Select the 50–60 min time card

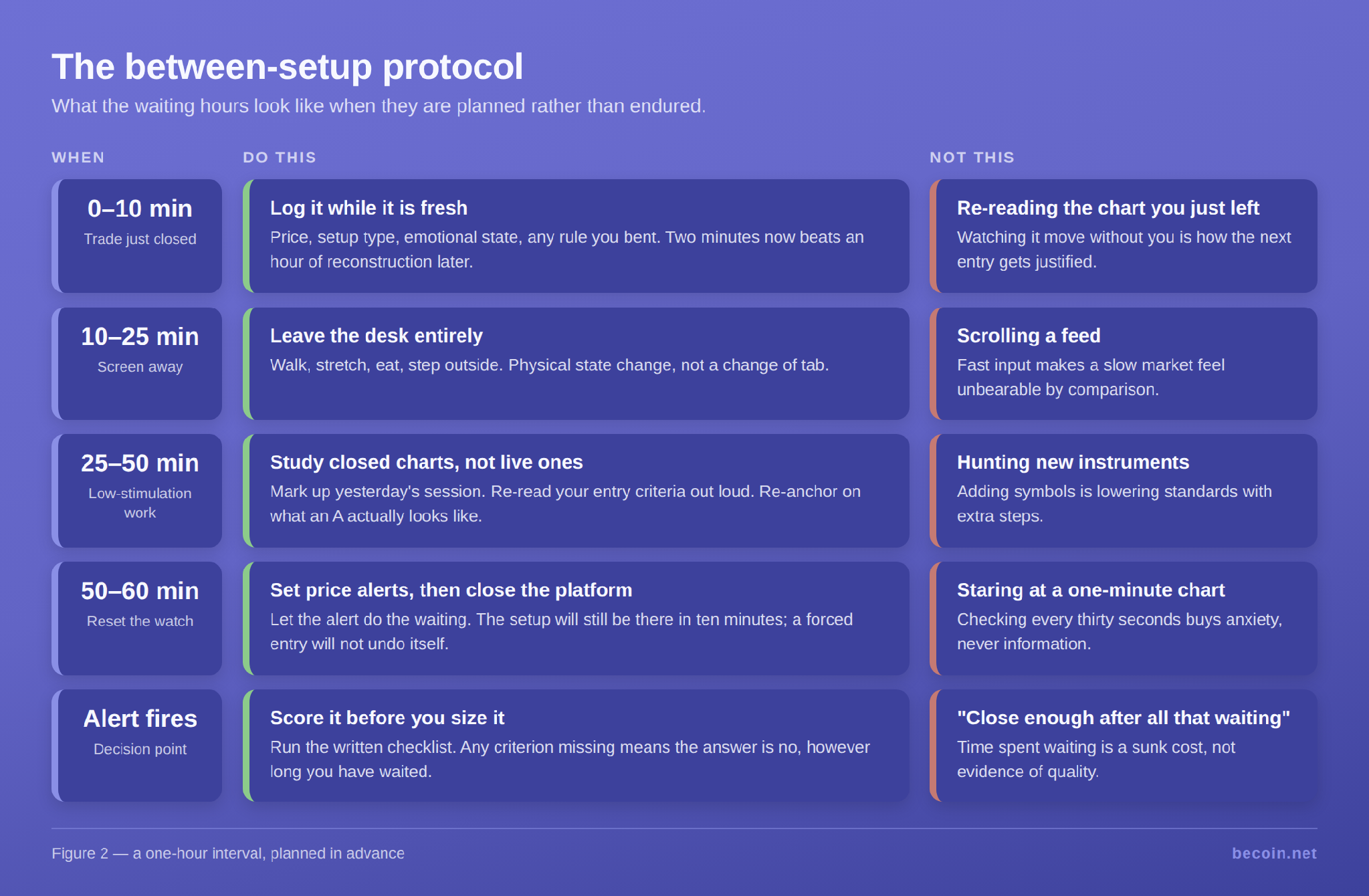(137, 619)
